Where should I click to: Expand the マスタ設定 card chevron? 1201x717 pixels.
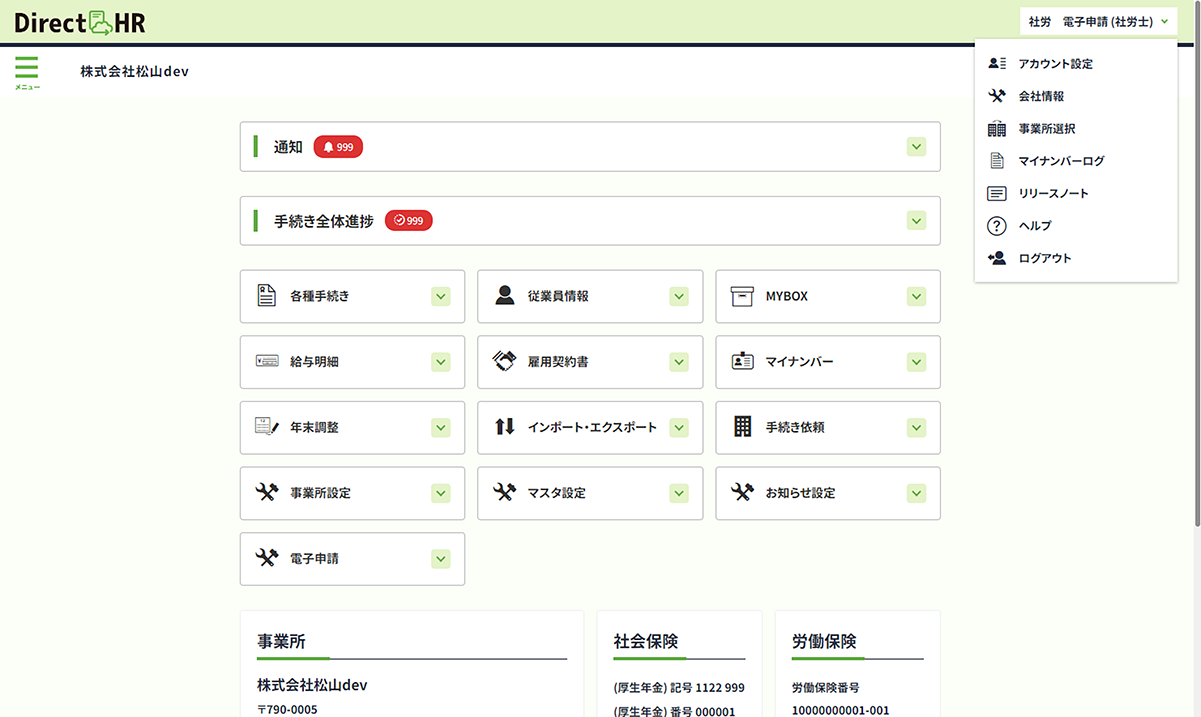(679, 493)
